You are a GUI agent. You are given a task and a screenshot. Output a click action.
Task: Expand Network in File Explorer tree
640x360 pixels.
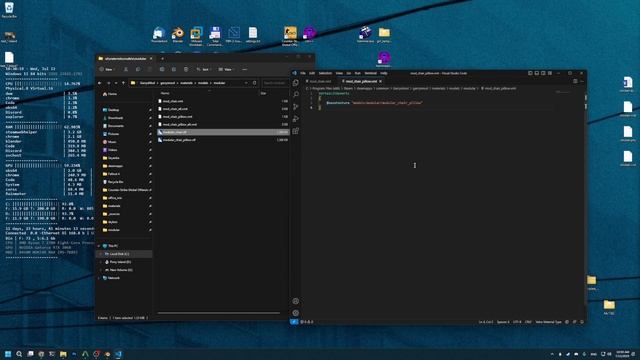tap(99, 278)
